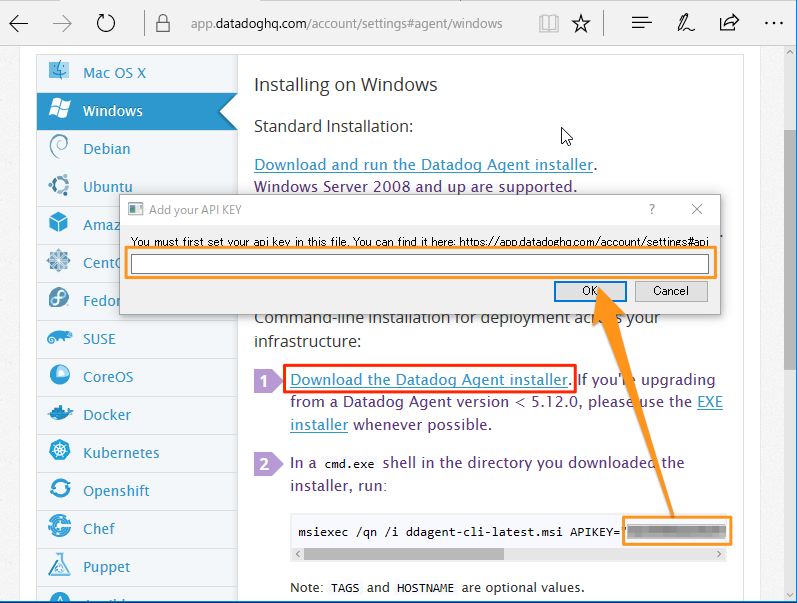Image resolution: width=797 pixels, height=603 pixels.
Task: Select the CoreOS platform tab
Action: coord(137,377)
